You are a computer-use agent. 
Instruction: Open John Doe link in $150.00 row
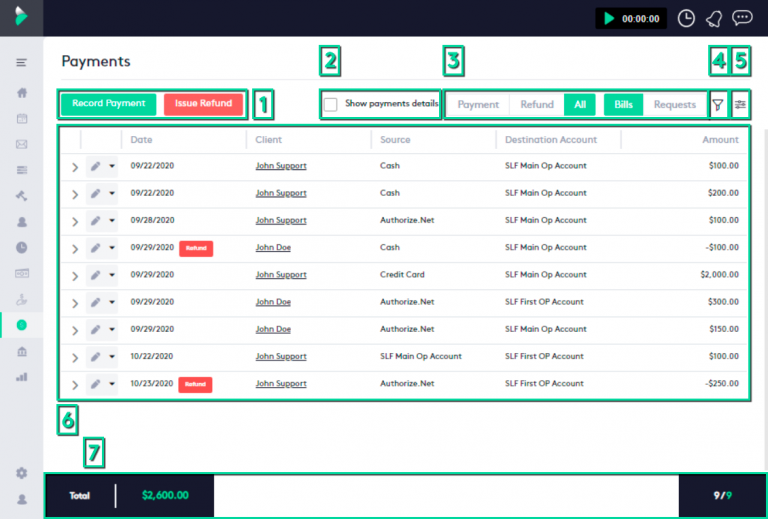[273, 330]
